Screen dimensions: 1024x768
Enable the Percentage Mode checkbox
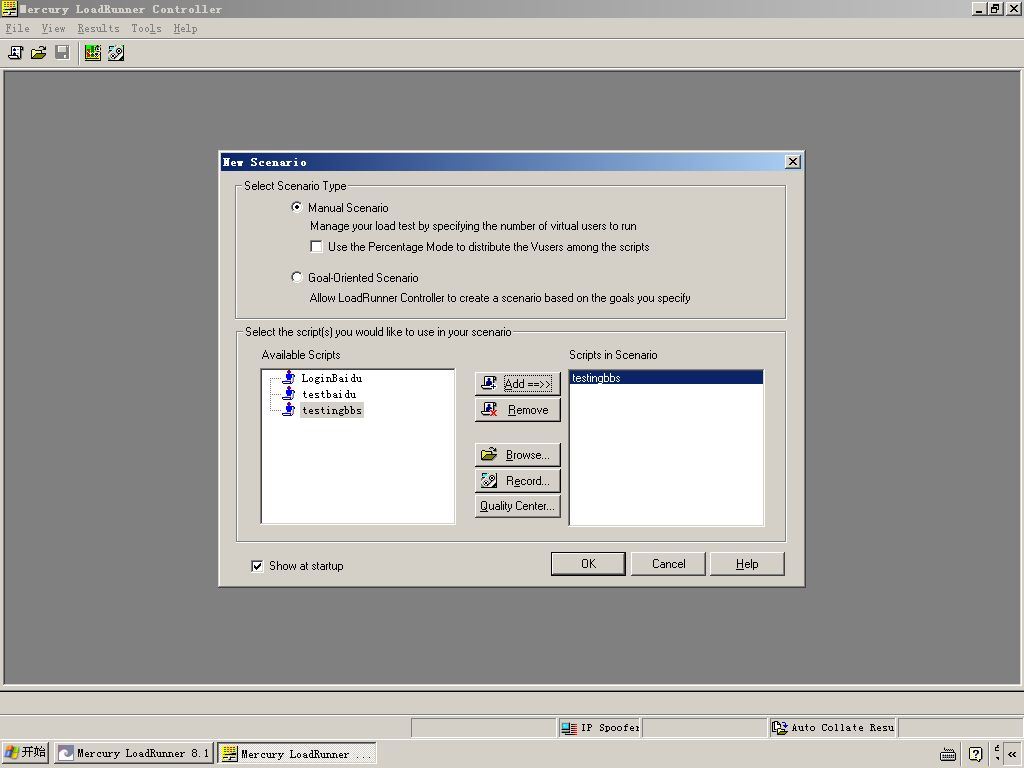point(317,247)
